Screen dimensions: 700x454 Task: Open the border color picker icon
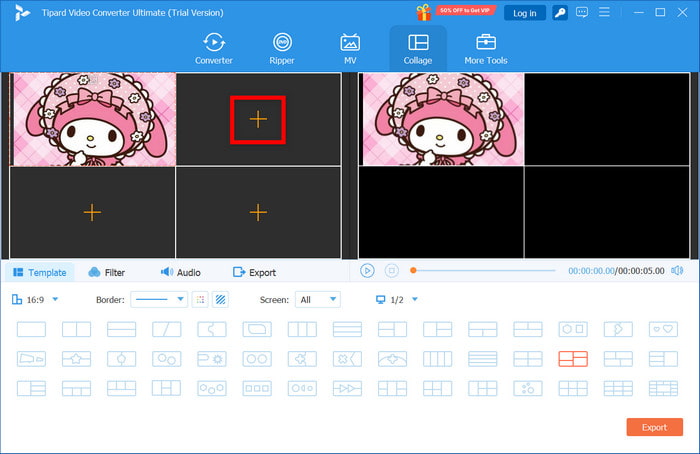(200, 300)
